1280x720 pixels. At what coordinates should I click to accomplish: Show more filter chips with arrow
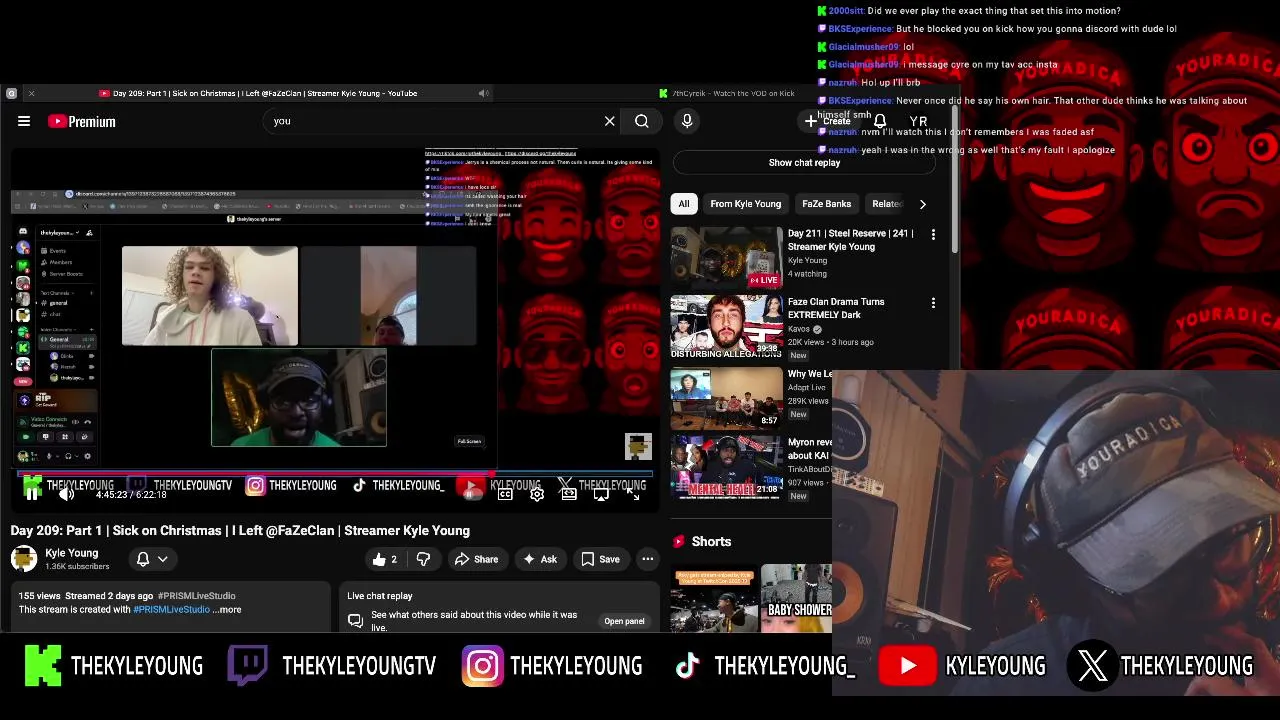click(922, 204)
